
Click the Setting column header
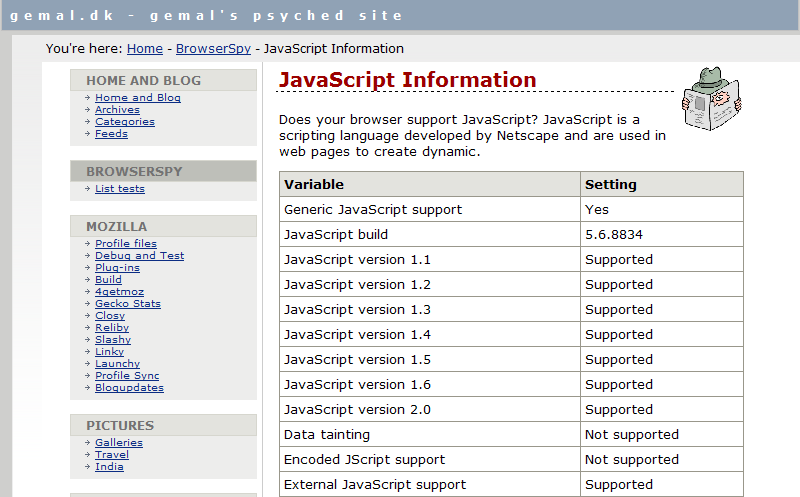click(x=662, y=184)
